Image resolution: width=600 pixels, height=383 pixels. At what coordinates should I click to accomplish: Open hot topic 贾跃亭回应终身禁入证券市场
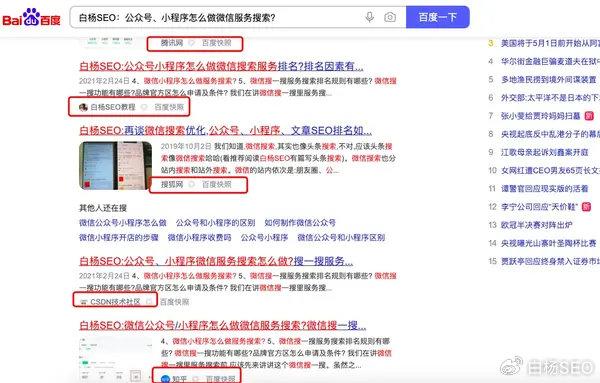pyautogui.click(x=550, y=261)
